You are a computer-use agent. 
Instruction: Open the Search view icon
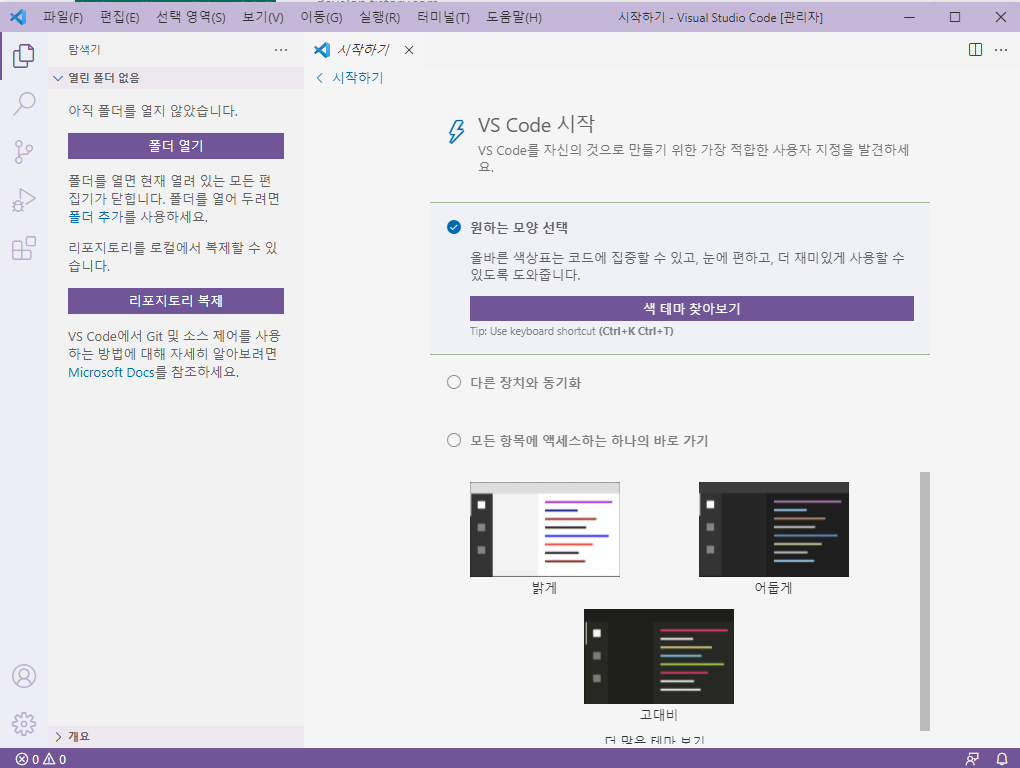[23, 103]
